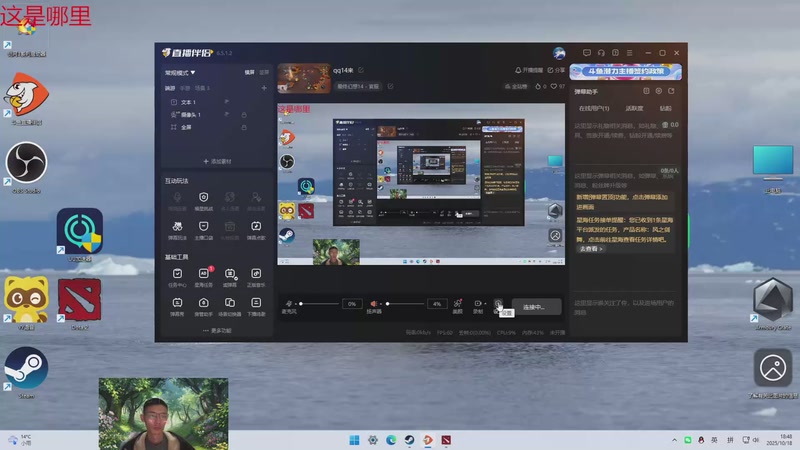Open the 弹幕秀 danmaku show tool

coord(177,307)
